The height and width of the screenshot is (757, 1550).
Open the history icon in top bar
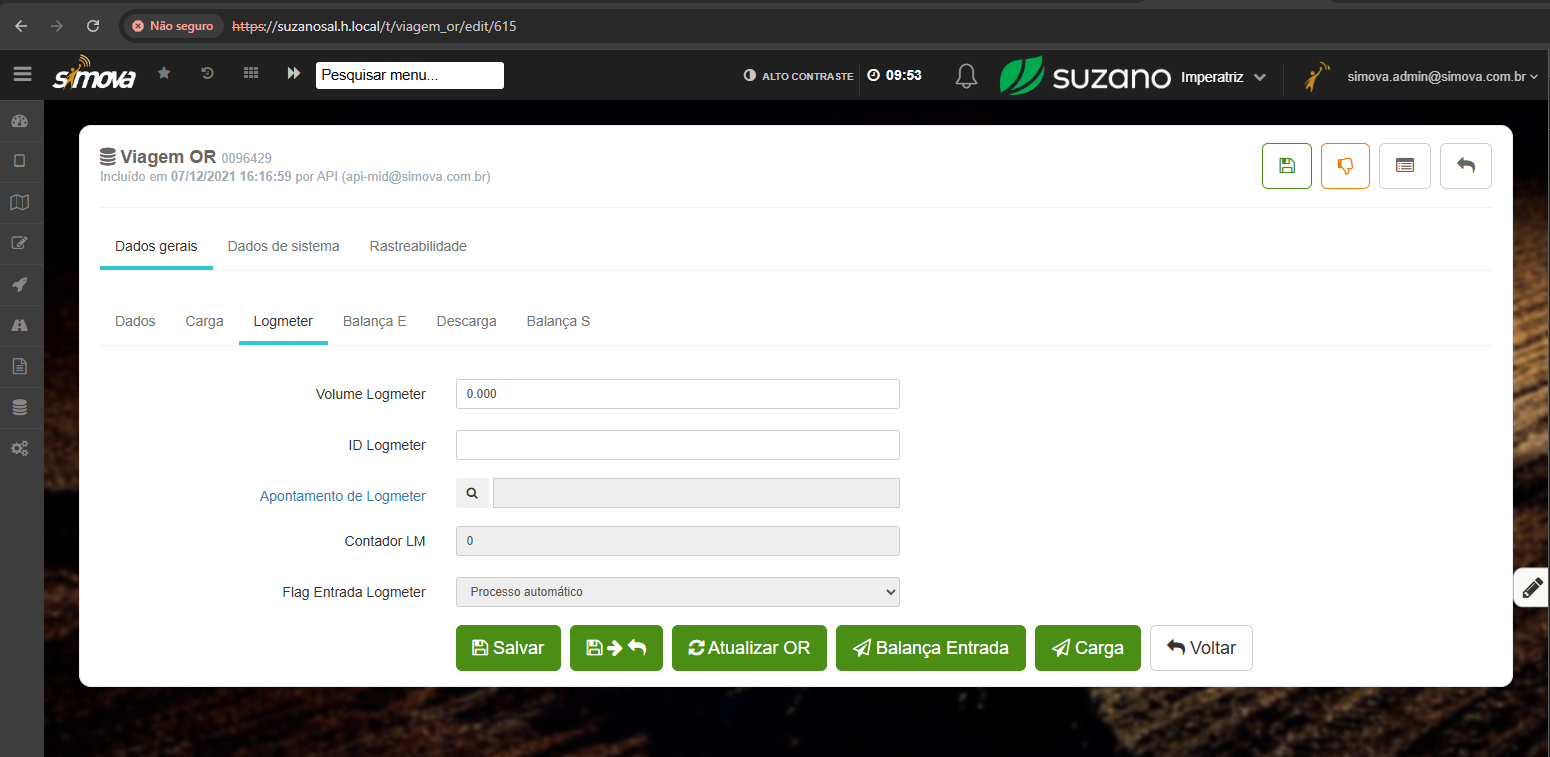tap(207, 74)
